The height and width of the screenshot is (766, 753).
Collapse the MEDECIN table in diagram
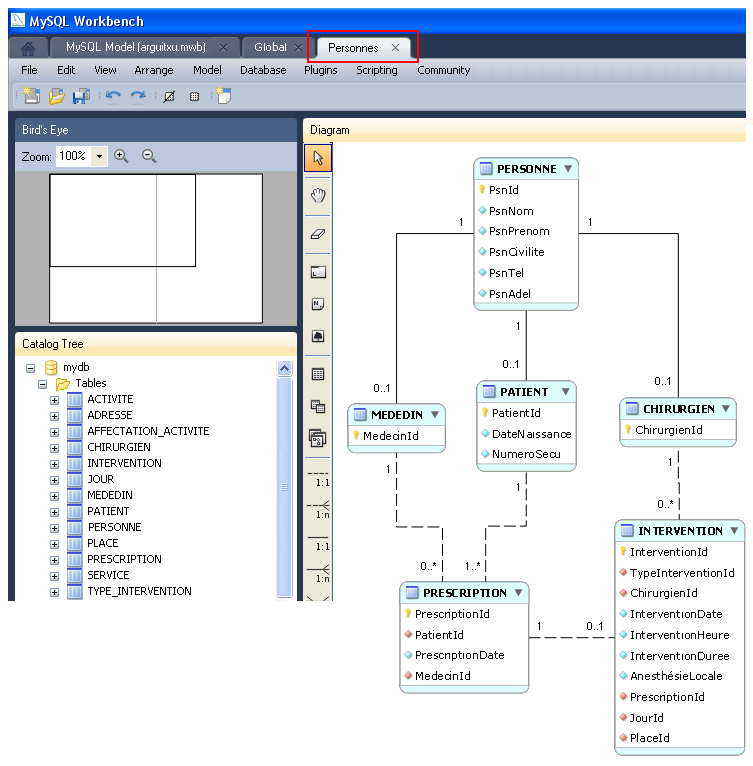point(435,414)
